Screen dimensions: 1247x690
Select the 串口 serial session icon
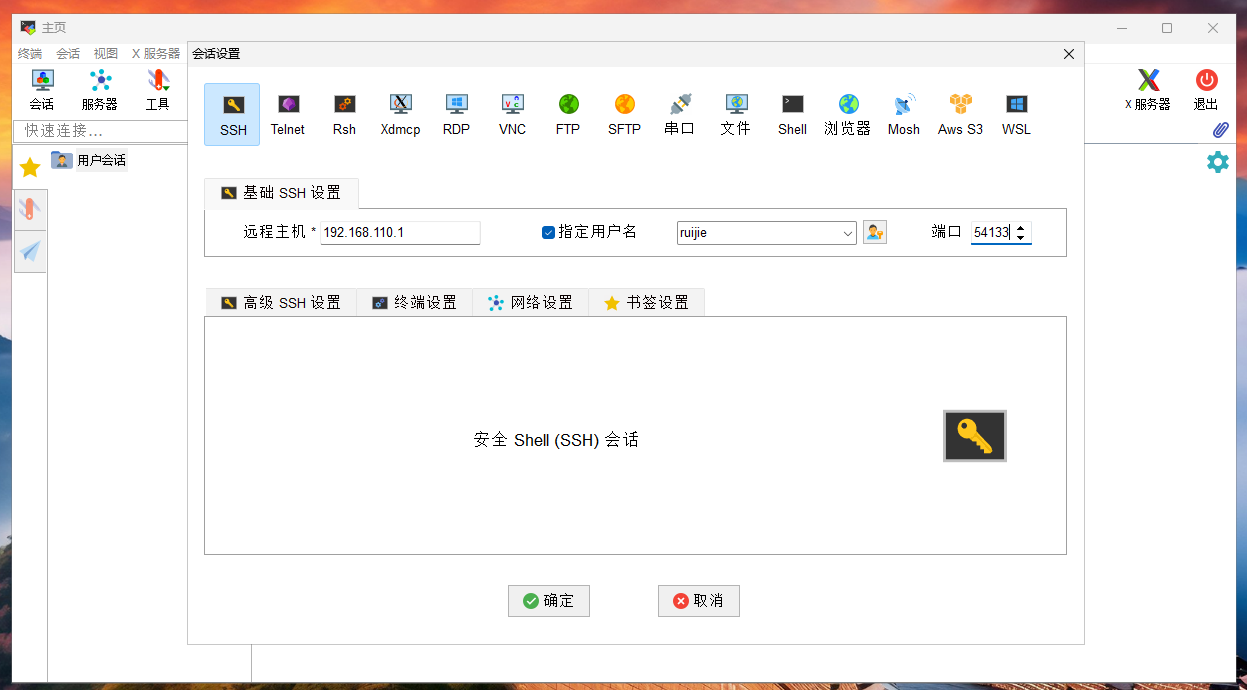(x=680, y=114)
